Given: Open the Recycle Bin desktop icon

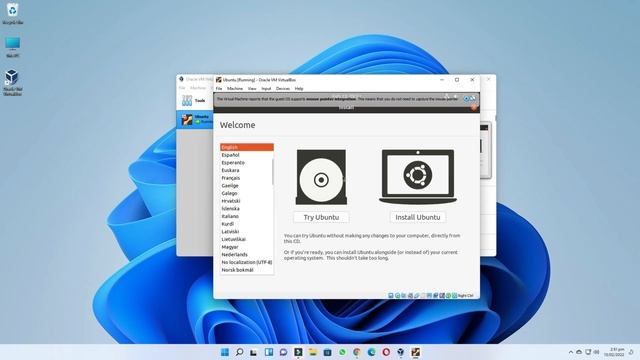Looking at the screenshot, I should coord(12,13).
